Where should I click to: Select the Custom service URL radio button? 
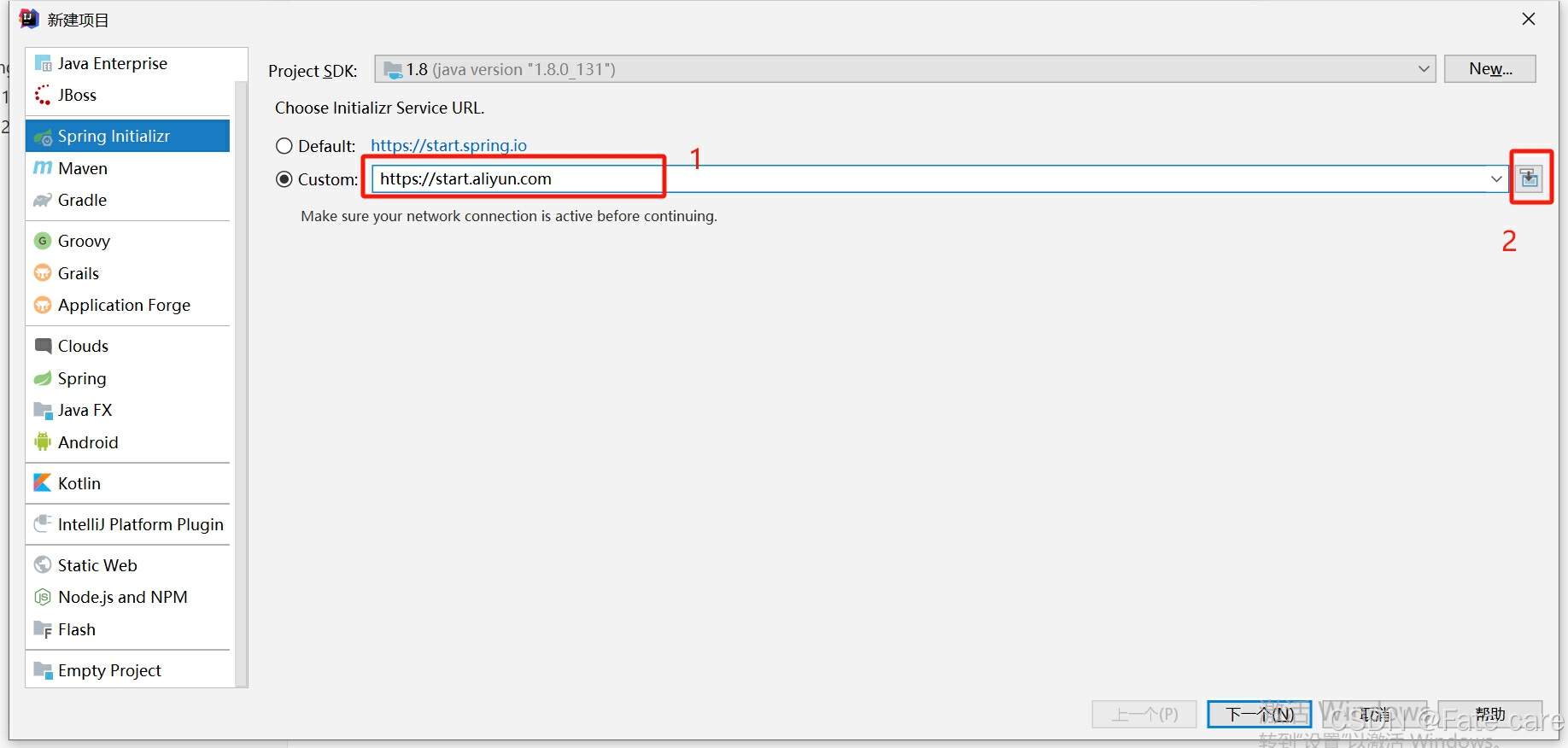(284, 179)
